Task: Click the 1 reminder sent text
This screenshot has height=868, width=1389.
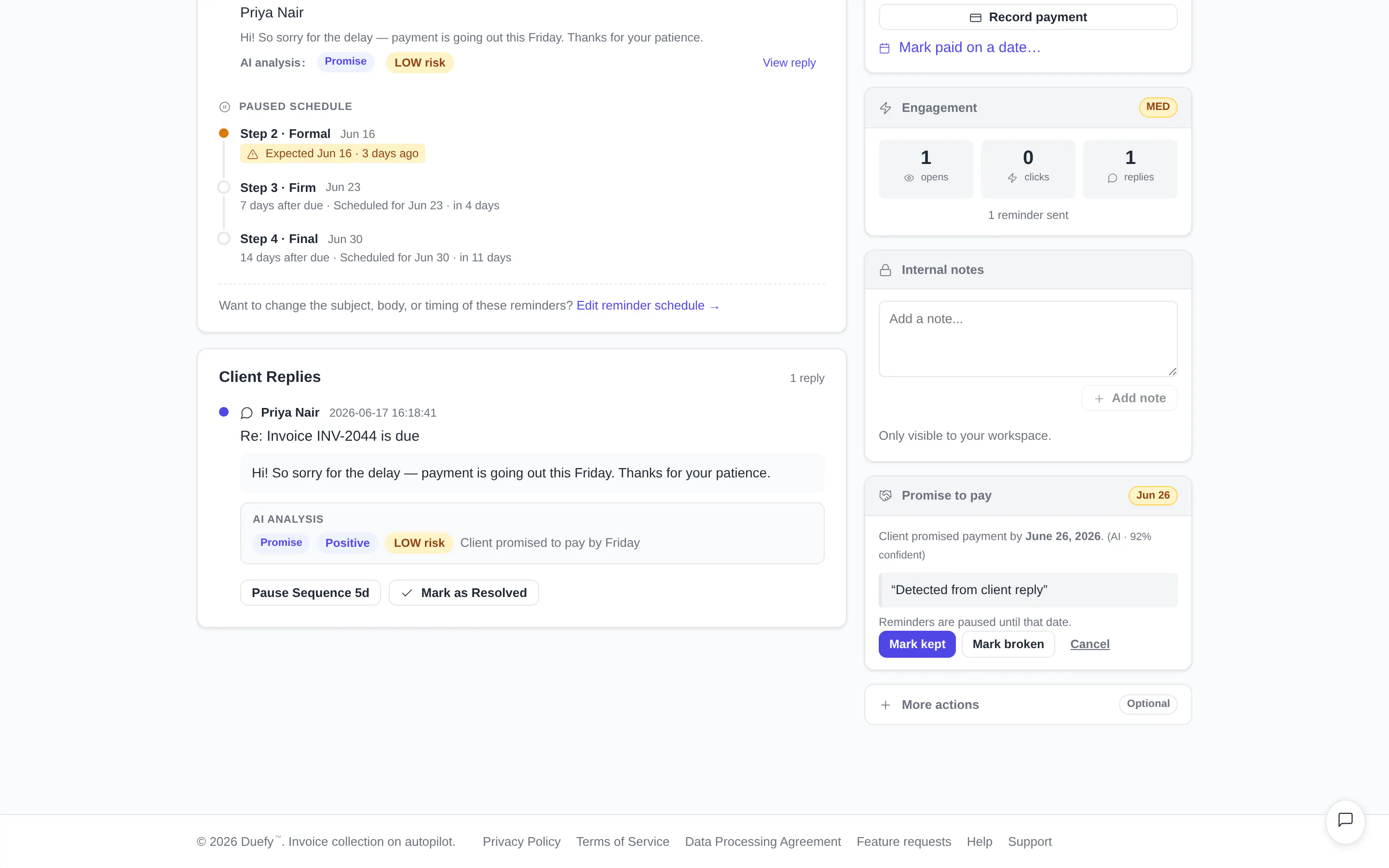Action: click(x=1027, y=215)
